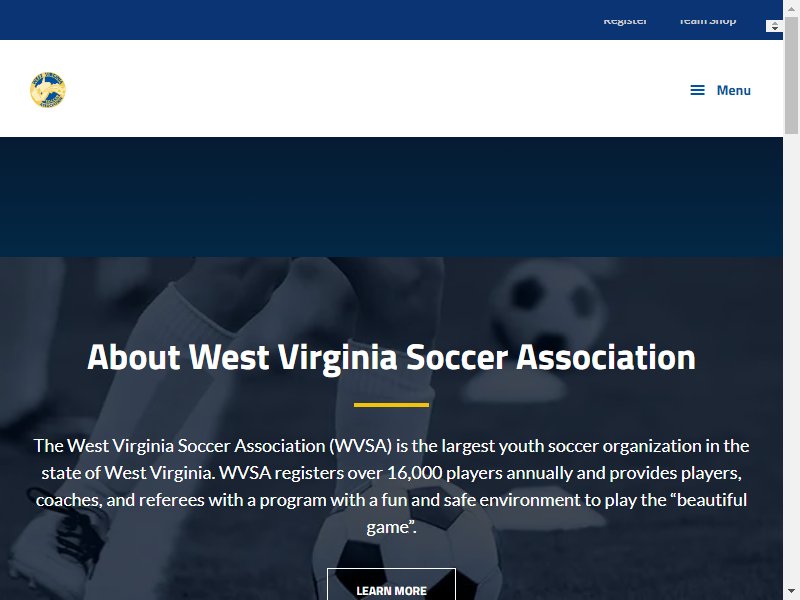Click the blurred soccer ball at upper right
Viewport: 800px width, 600px height.
pyautogui.click(x=548, y=306)
